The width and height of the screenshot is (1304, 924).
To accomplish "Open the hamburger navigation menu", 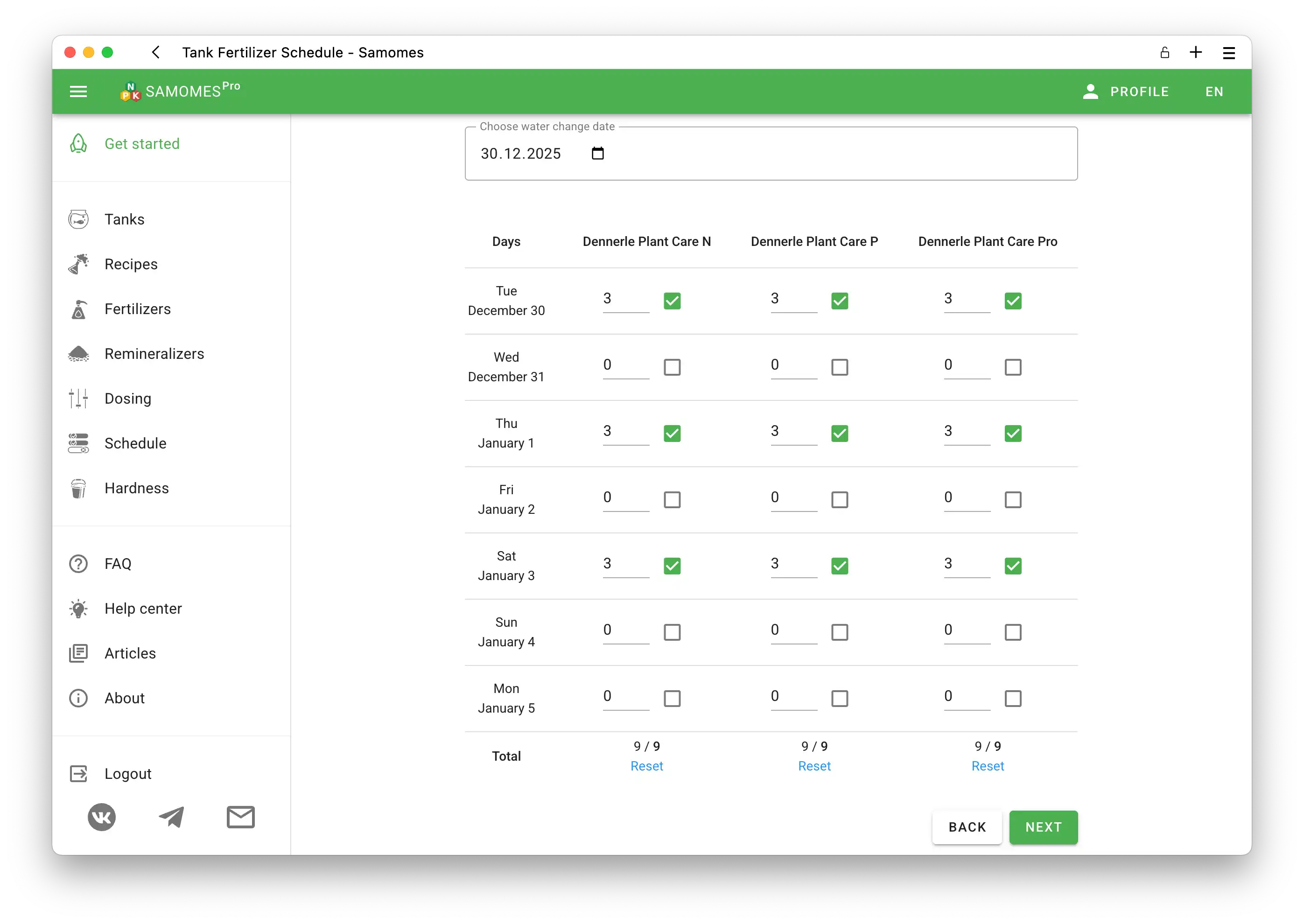I will [x=78, y=91].
